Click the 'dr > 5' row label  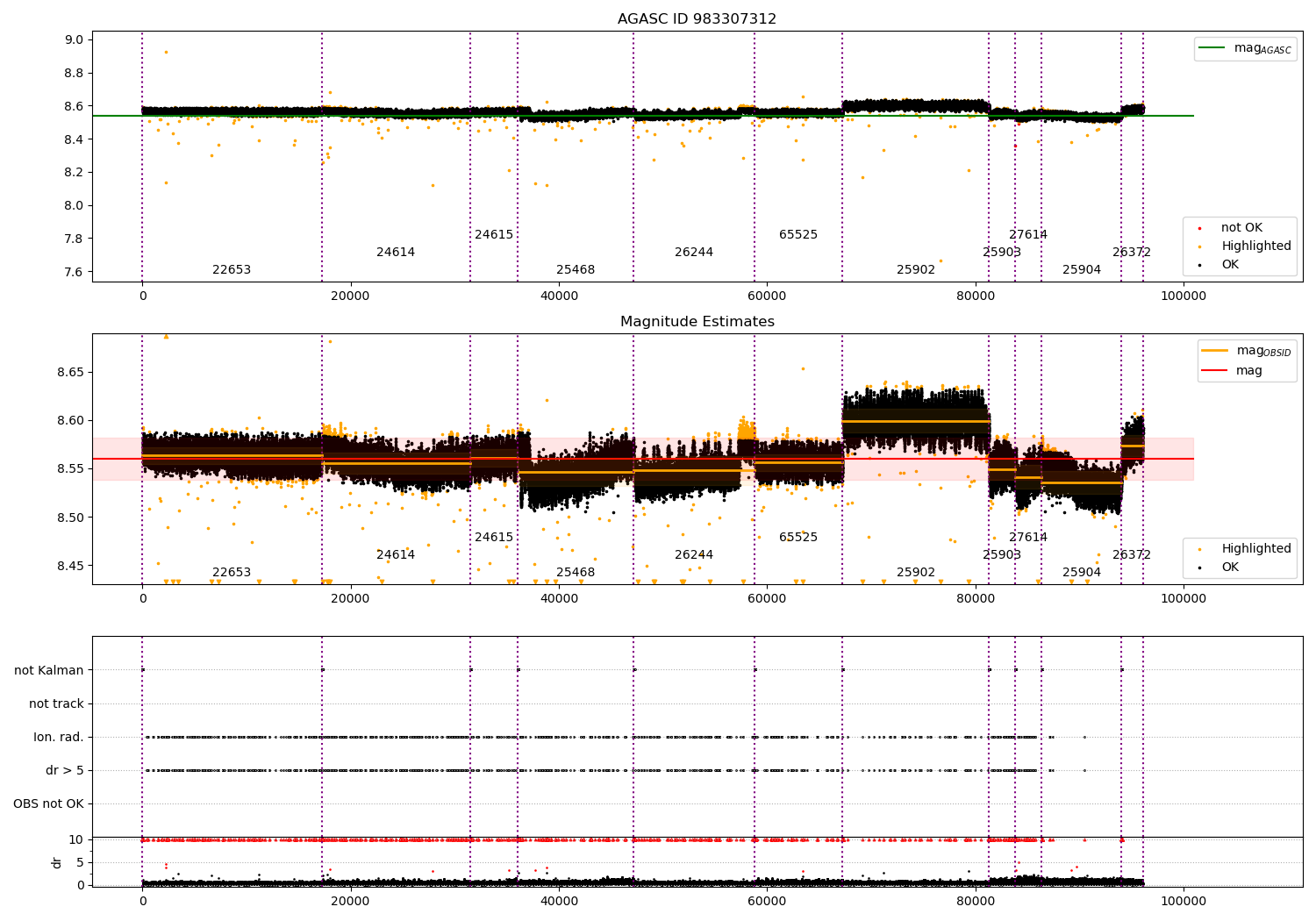pyautogui.click(x=65, y=771)
